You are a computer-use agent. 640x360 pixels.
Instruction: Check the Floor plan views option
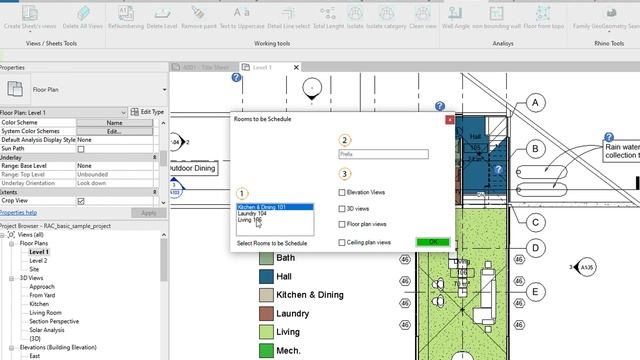[x=342, y=224]
